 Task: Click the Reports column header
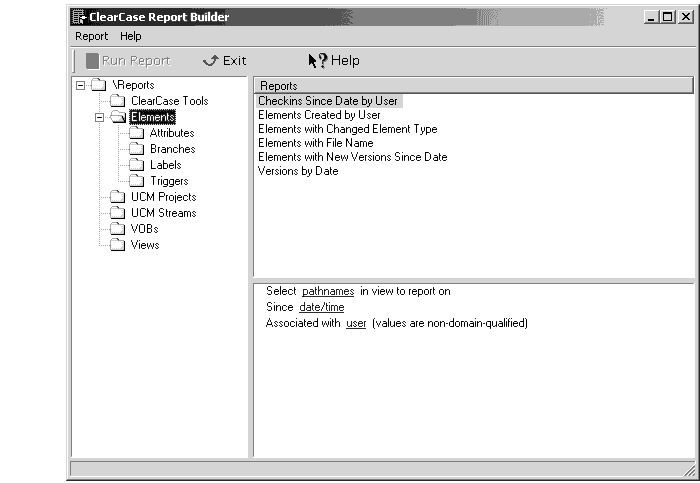[x=474, y=85]
